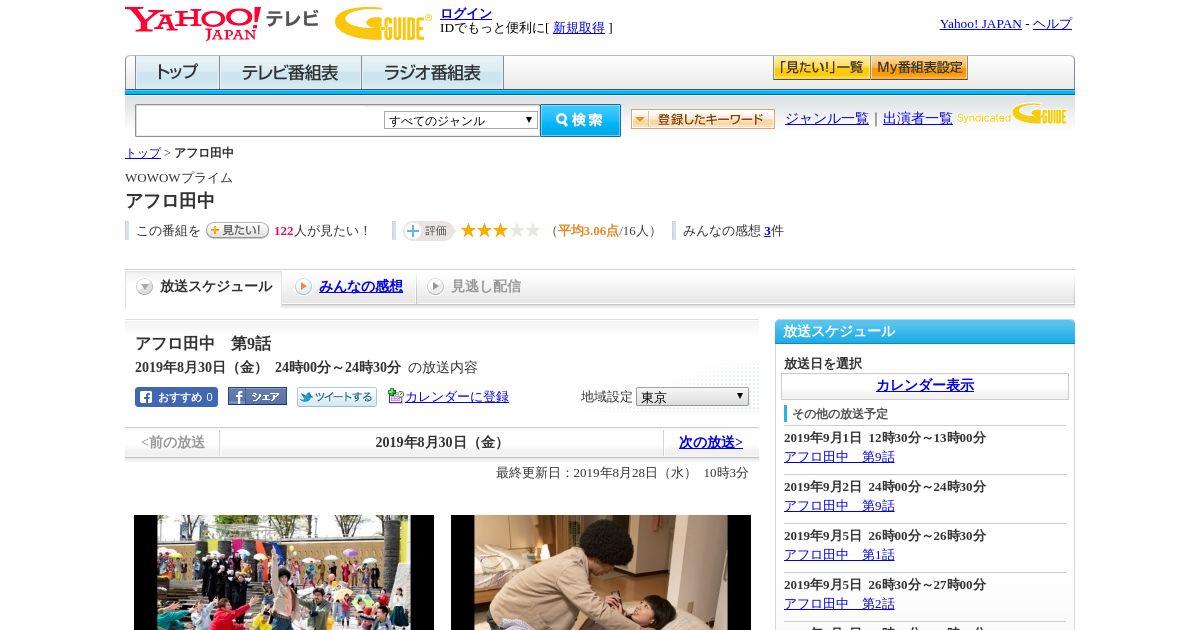Open My番組表設定 button
The image size is (1200, 630).
[919, 68]
